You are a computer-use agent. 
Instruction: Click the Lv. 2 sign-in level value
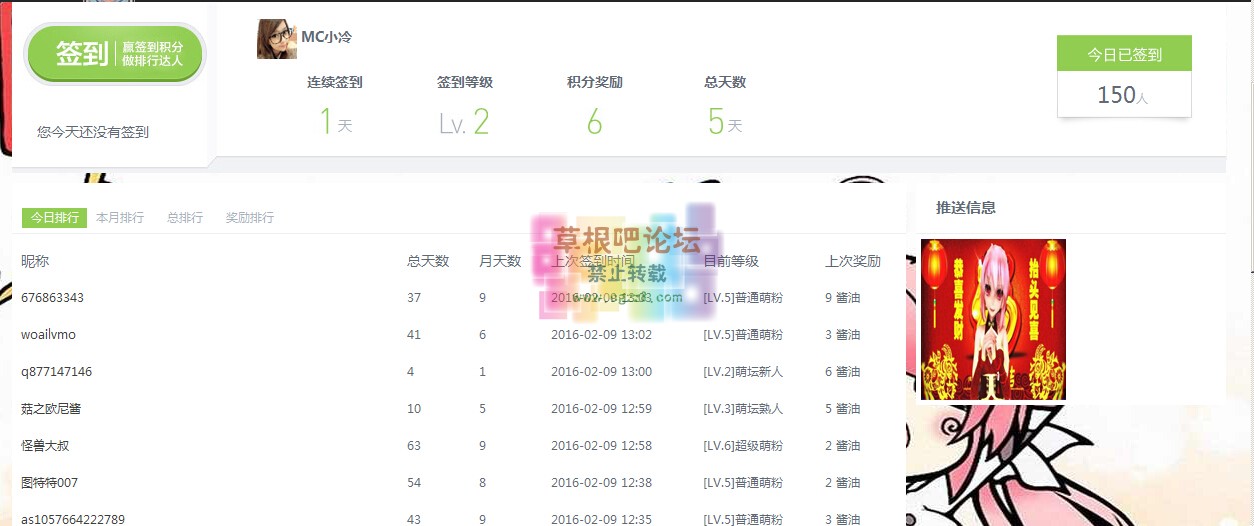pyautogui.click(x=464, y=122)
